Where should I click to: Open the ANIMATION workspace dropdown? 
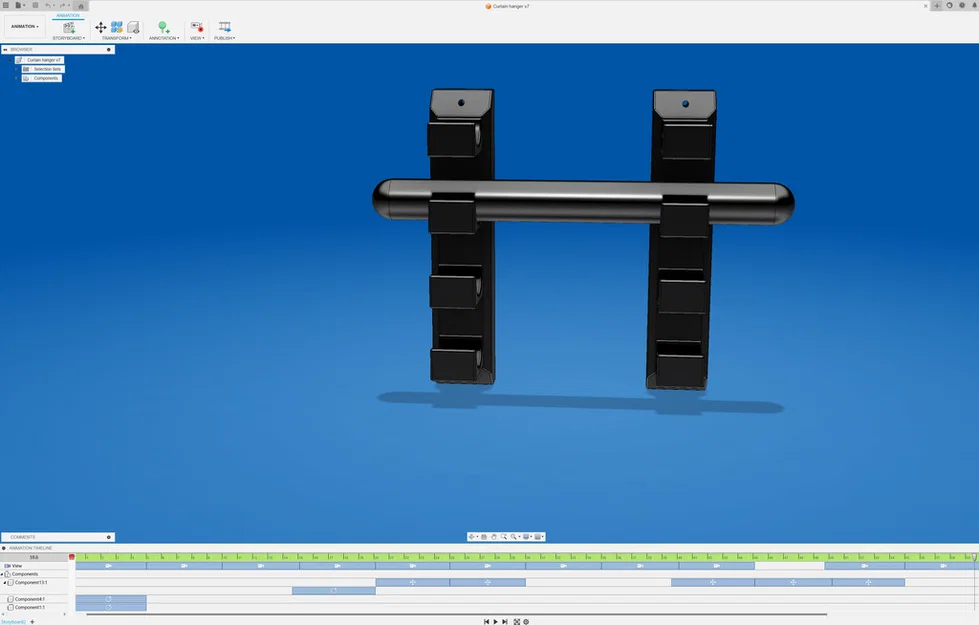(x=24, y=26)
